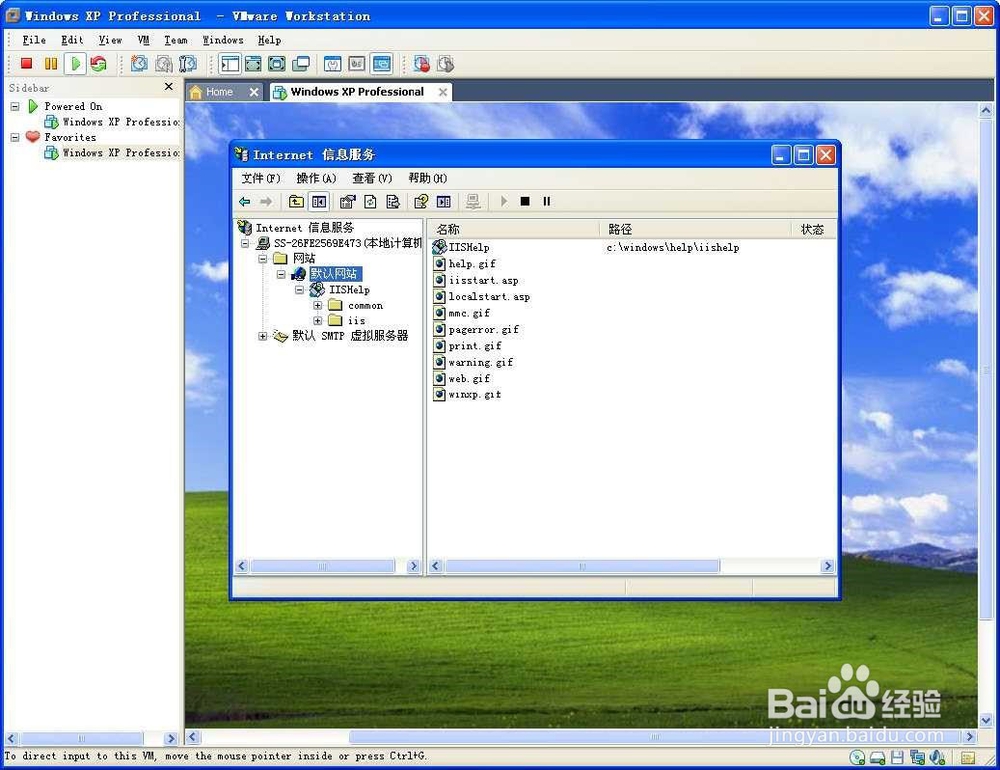Pause the site with IIS pause button
This screenshot has height=770, width=1000.
[547, 202]
